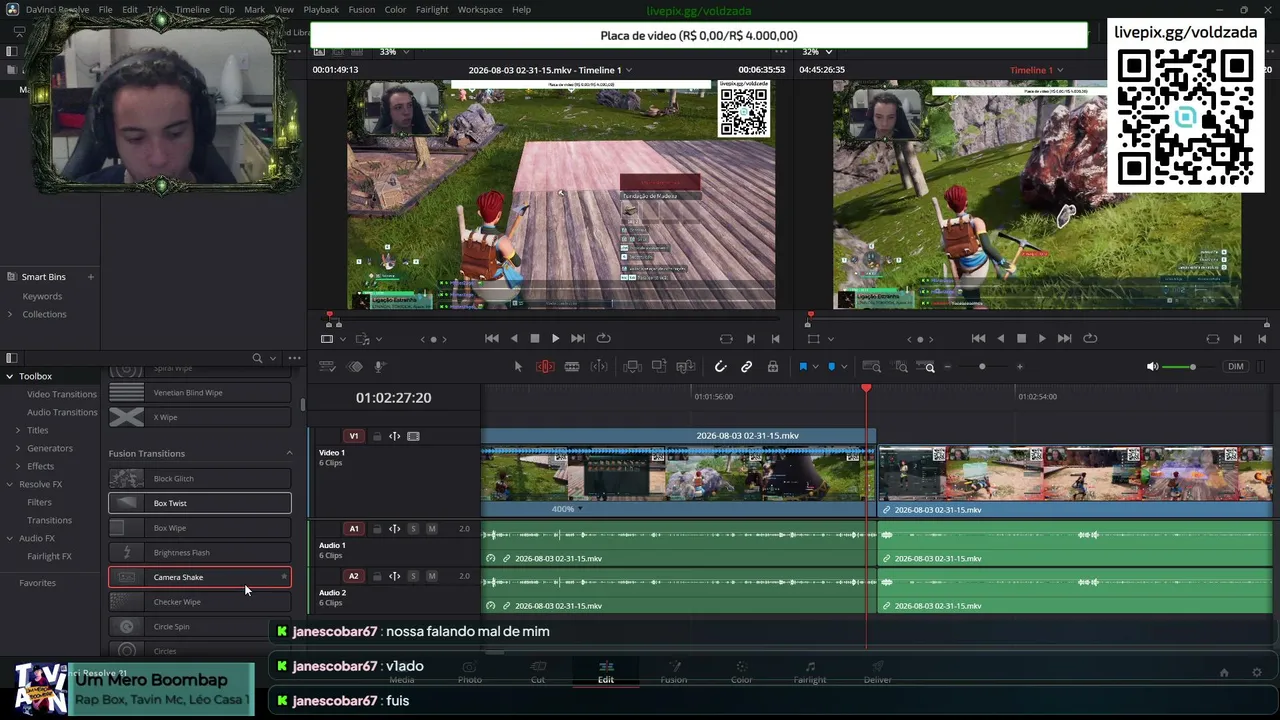Open the effects panel three-dot options menu
This screenshot has height=720, width=1280.
tap(294, 358)
